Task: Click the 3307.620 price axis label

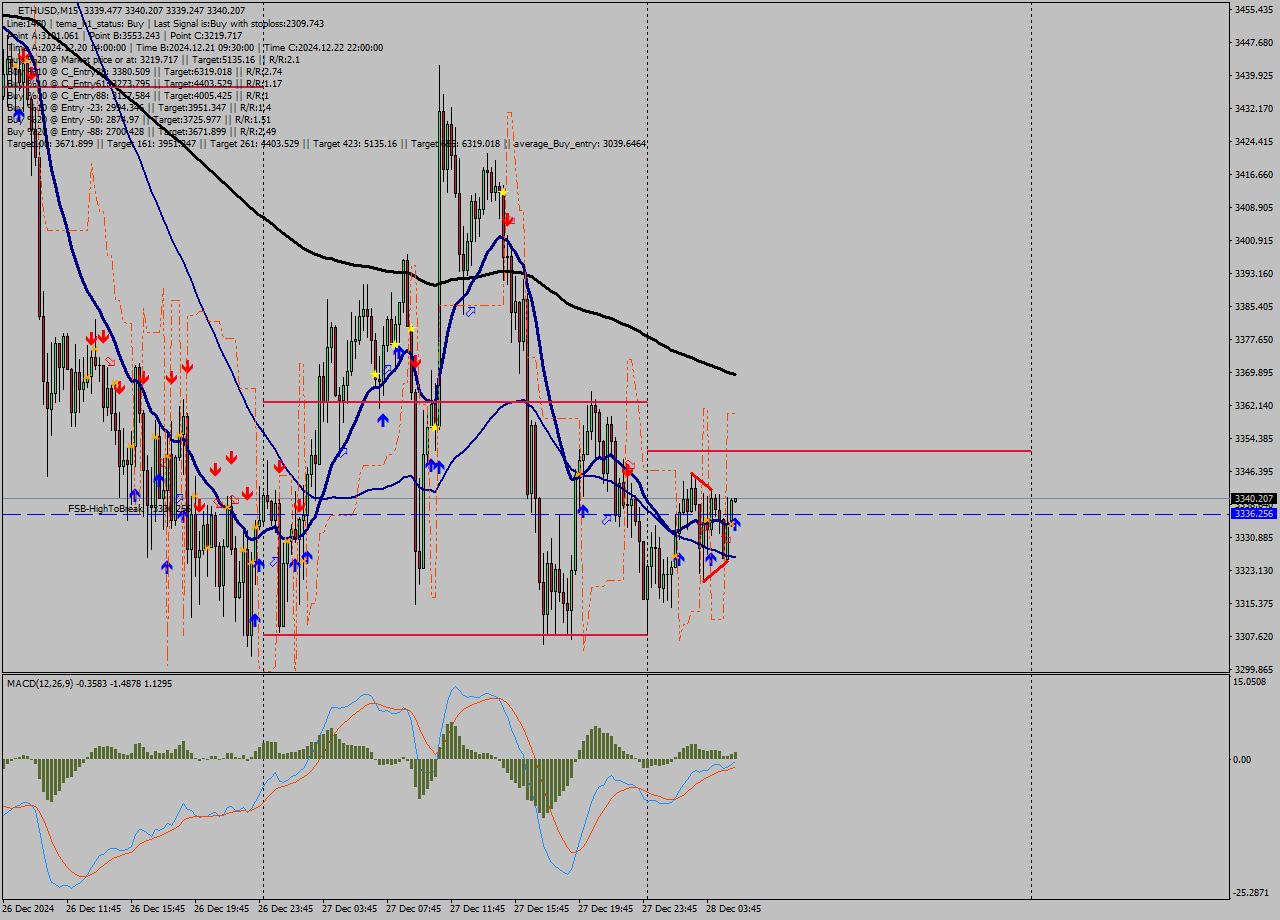Action: click(x=1254, y=636)
